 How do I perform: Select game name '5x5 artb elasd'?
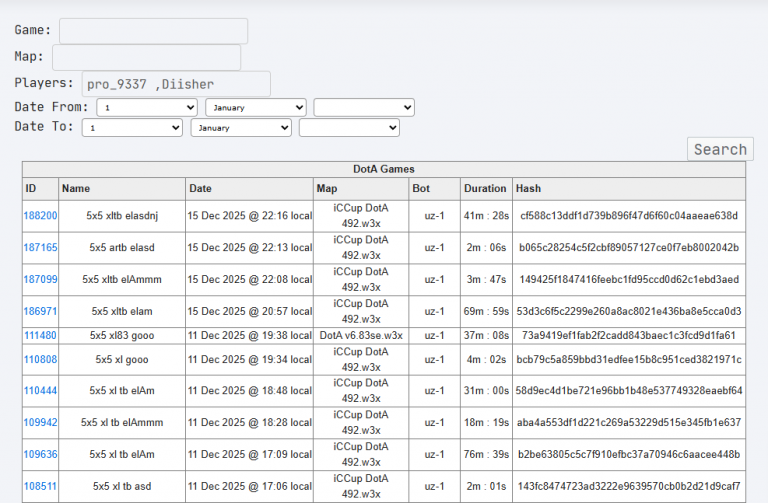[x=122, y=247]
